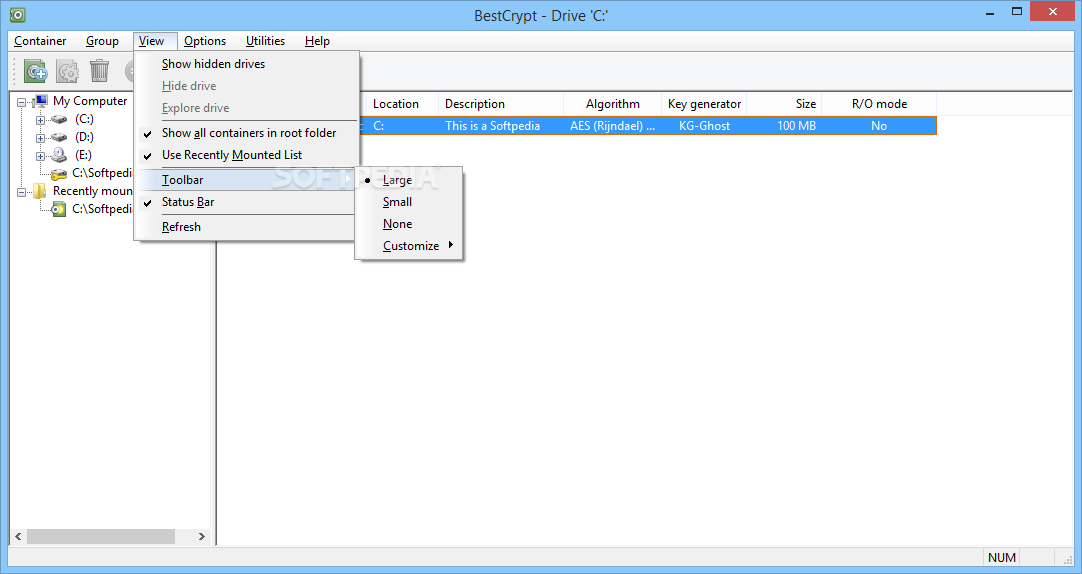The image size is (1082, 574).
Task: Click the 'KG-Ghost' key generator cell
Action: coord(705,126)
